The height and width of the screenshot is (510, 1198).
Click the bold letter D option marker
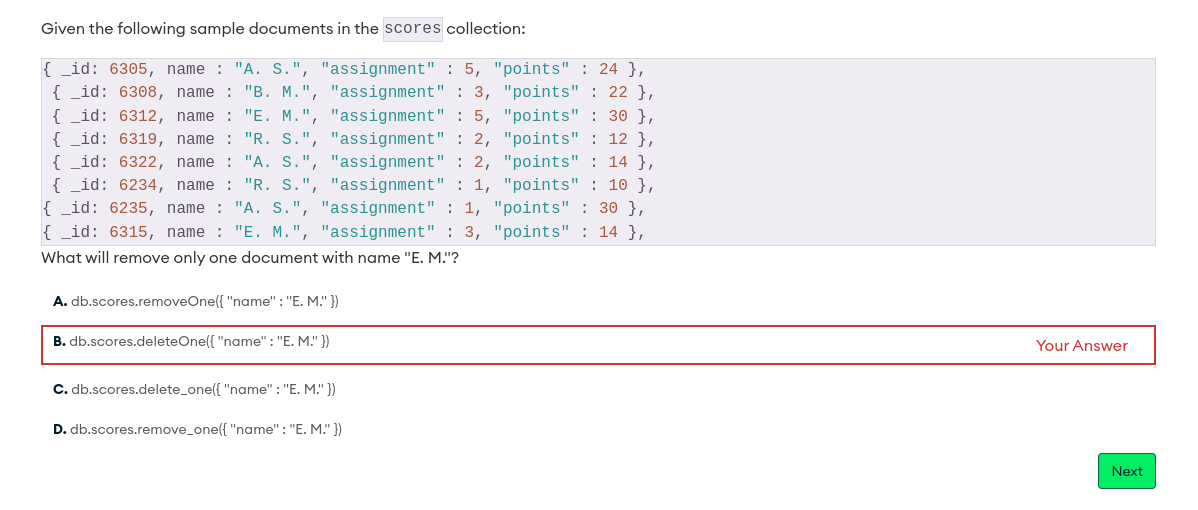60,429
